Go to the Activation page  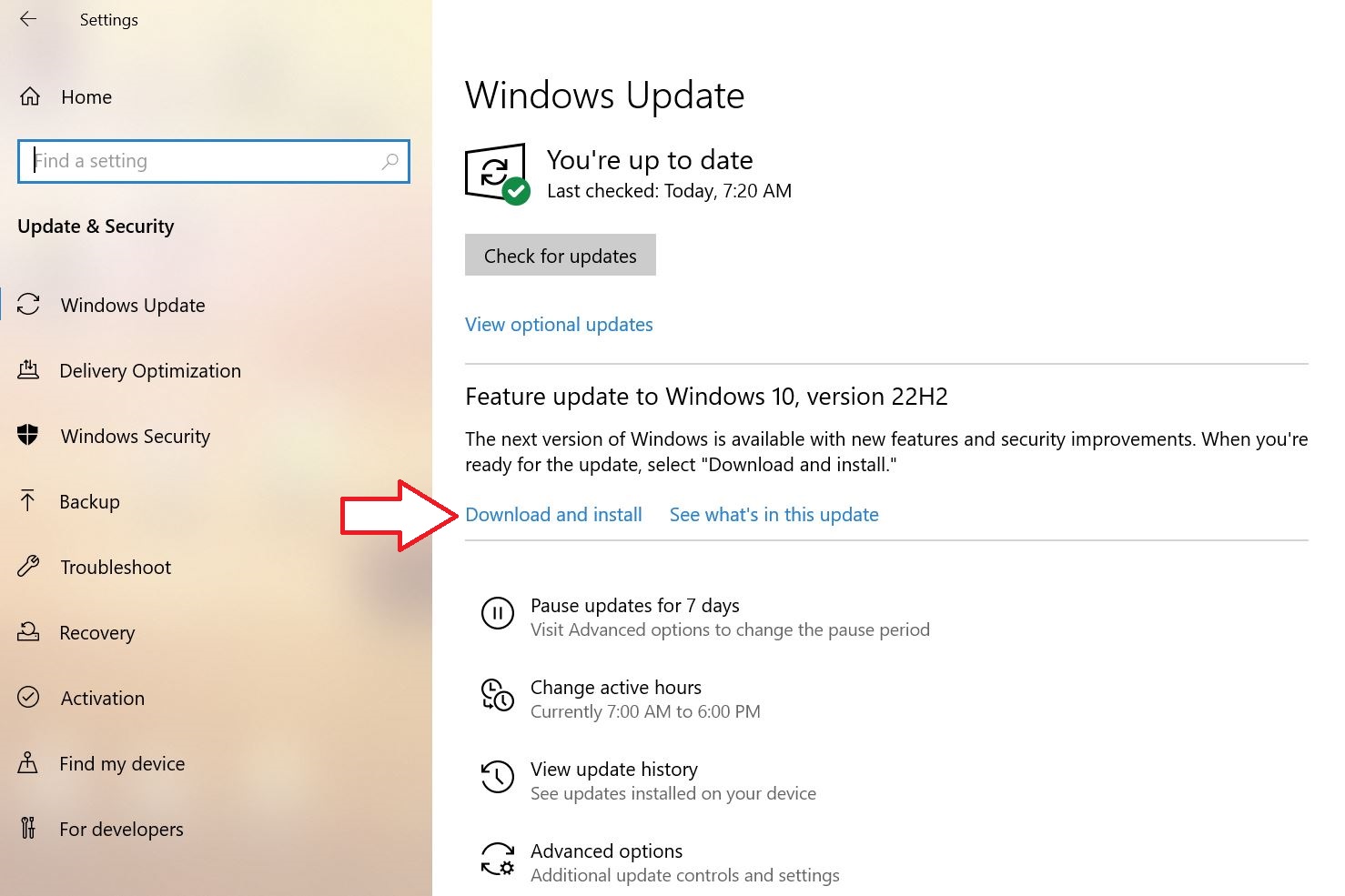103,699
